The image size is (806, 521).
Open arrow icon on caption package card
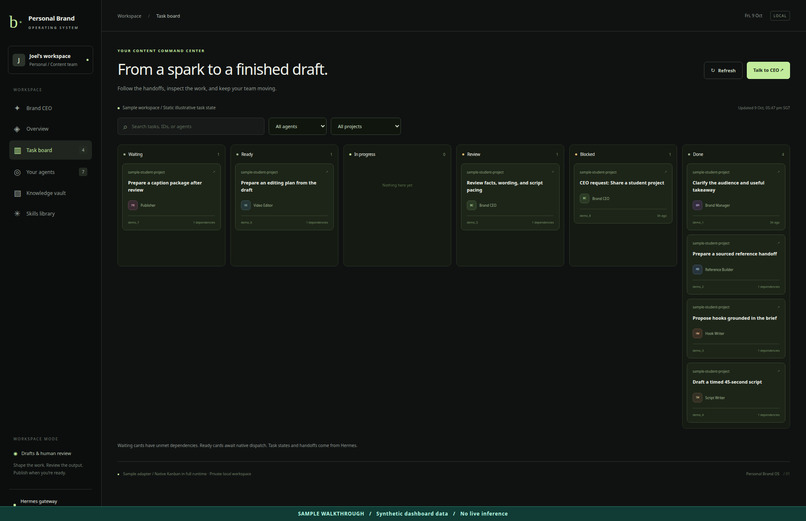point(214,172)
